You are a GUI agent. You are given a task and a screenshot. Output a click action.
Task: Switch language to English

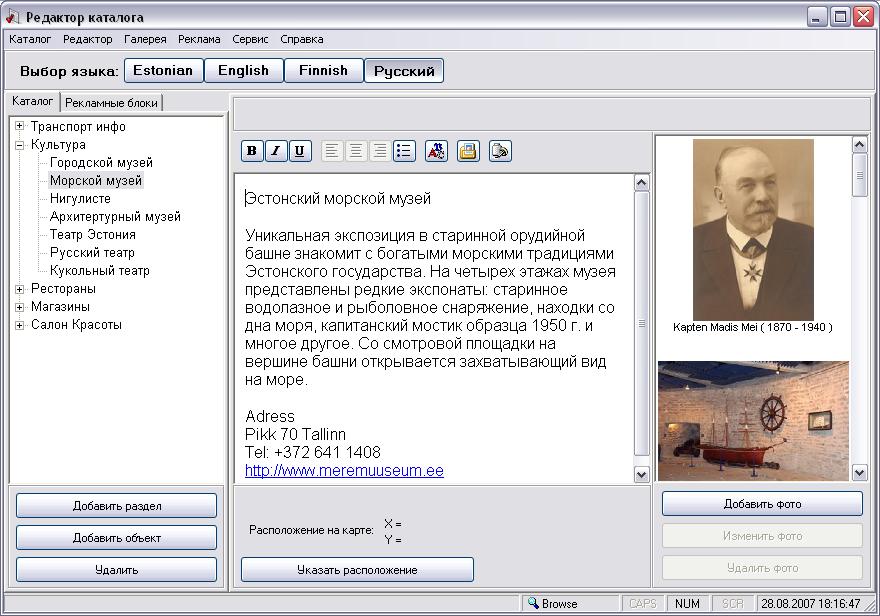[x=244, y=71]
